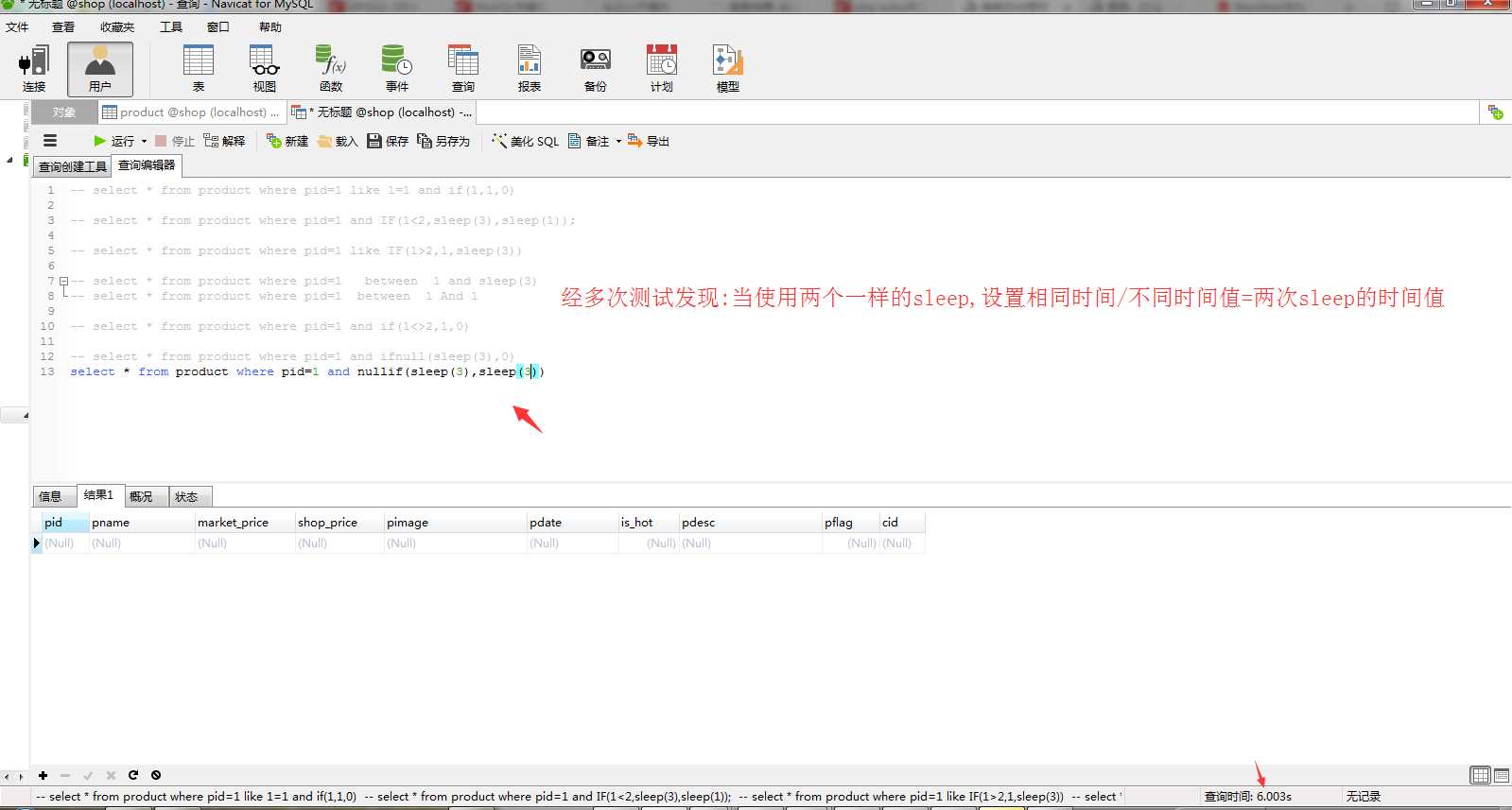
Task: Click the 备注 comment button
Action: pos(588,141)
